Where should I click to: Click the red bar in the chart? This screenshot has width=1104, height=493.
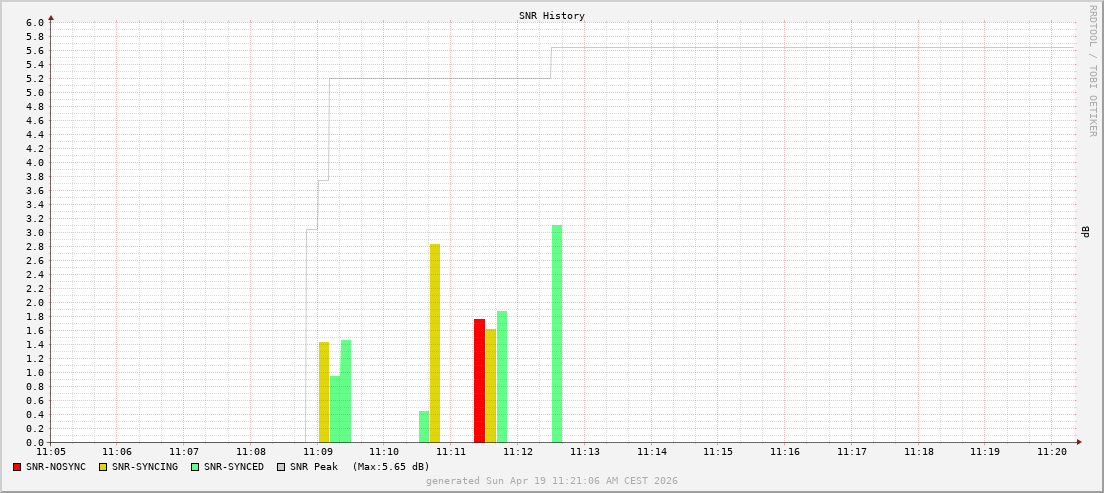pyautogui.click(x=479, y=381)
